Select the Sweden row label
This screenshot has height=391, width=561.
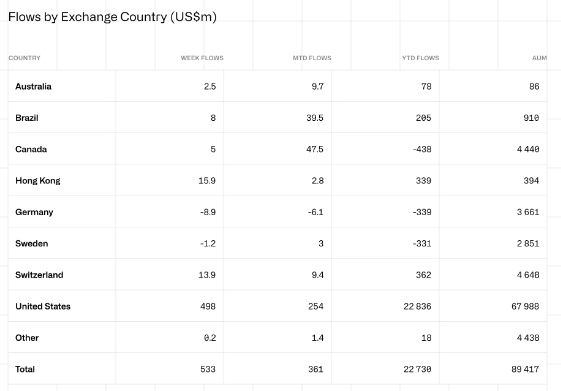[31, 244]
